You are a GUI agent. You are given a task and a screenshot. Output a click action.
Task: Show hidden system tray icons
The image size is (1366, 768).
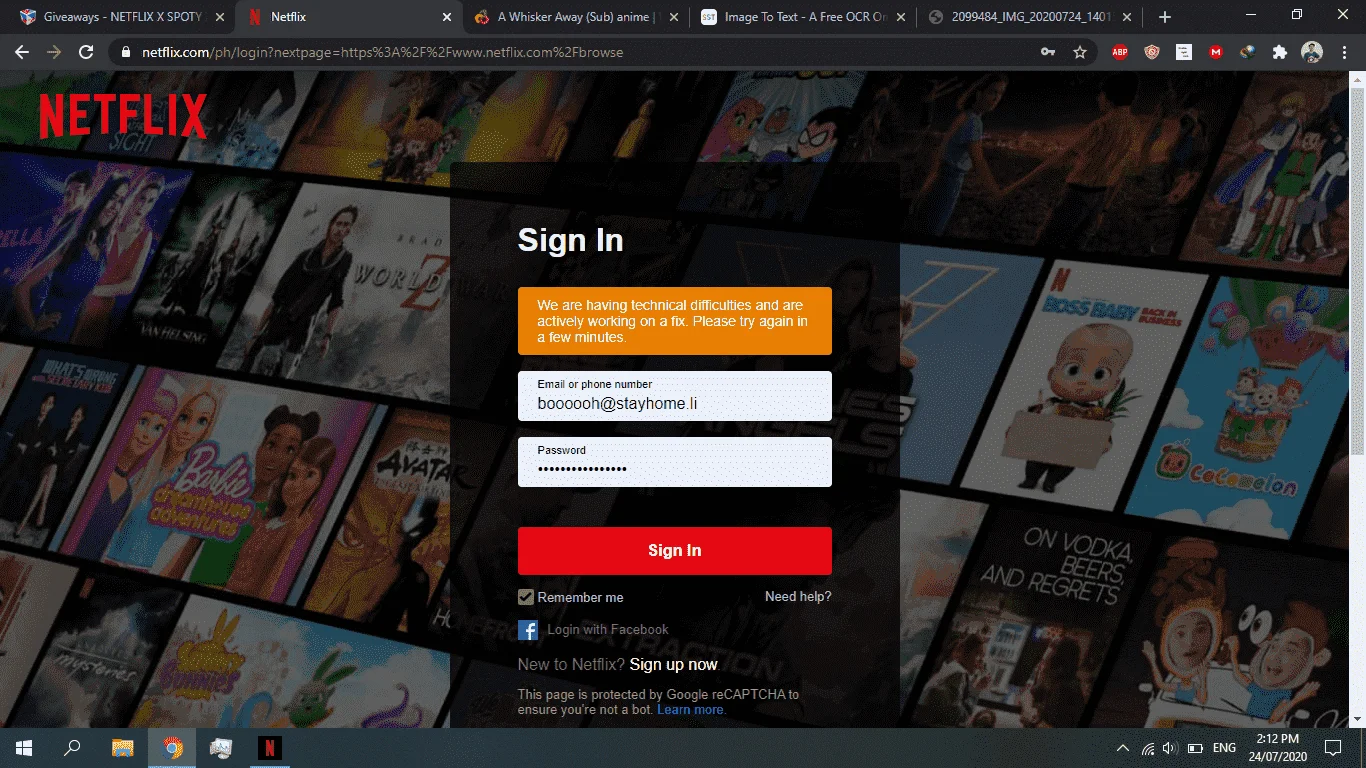[1122, 748]
